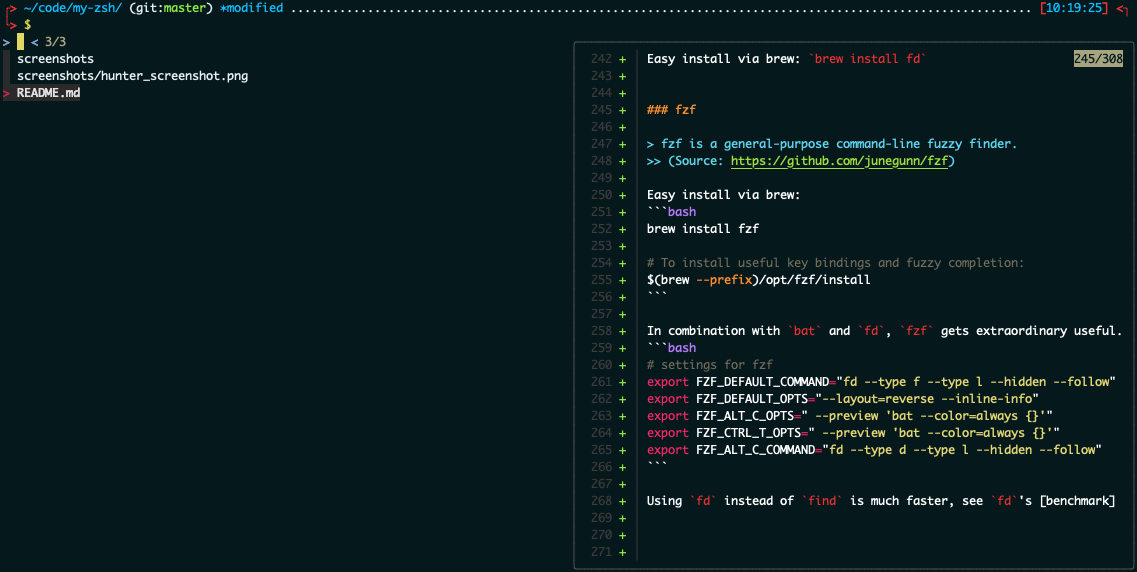Screen dimensions: 1137x572
Task: Click the ```bash fence on line 259
Action: pos(671,348)
